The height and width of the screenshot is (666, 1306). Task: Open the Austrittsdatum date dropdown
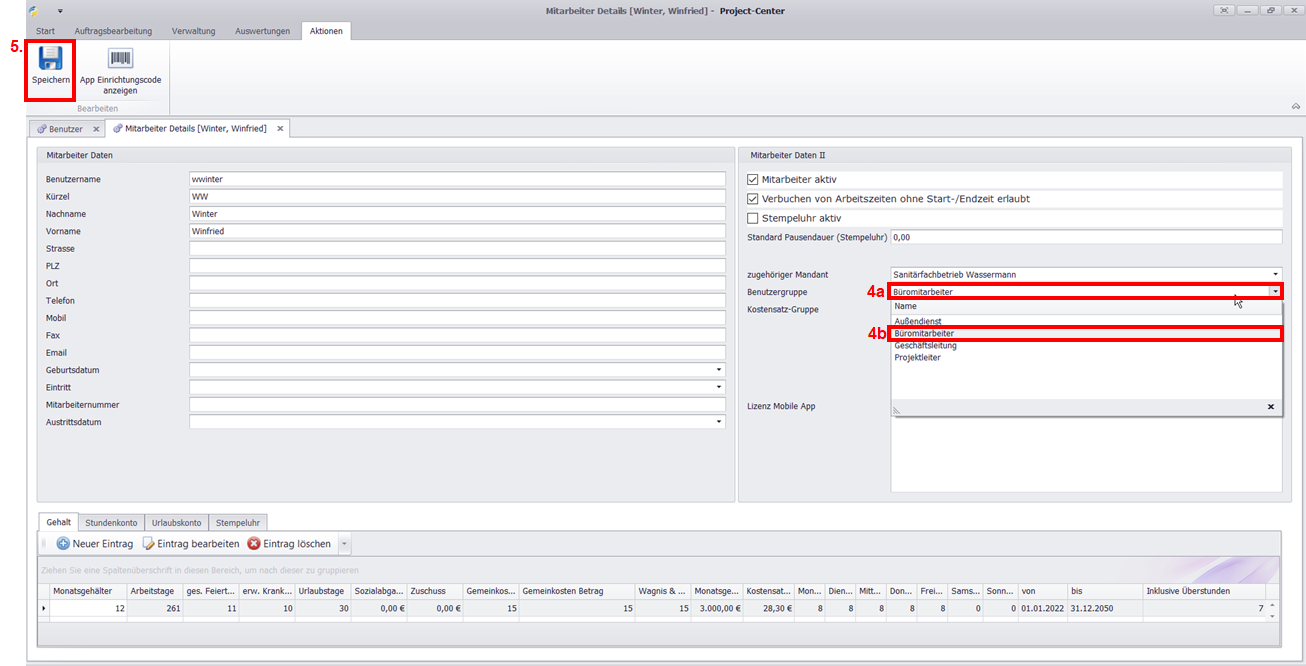[718, 422]
